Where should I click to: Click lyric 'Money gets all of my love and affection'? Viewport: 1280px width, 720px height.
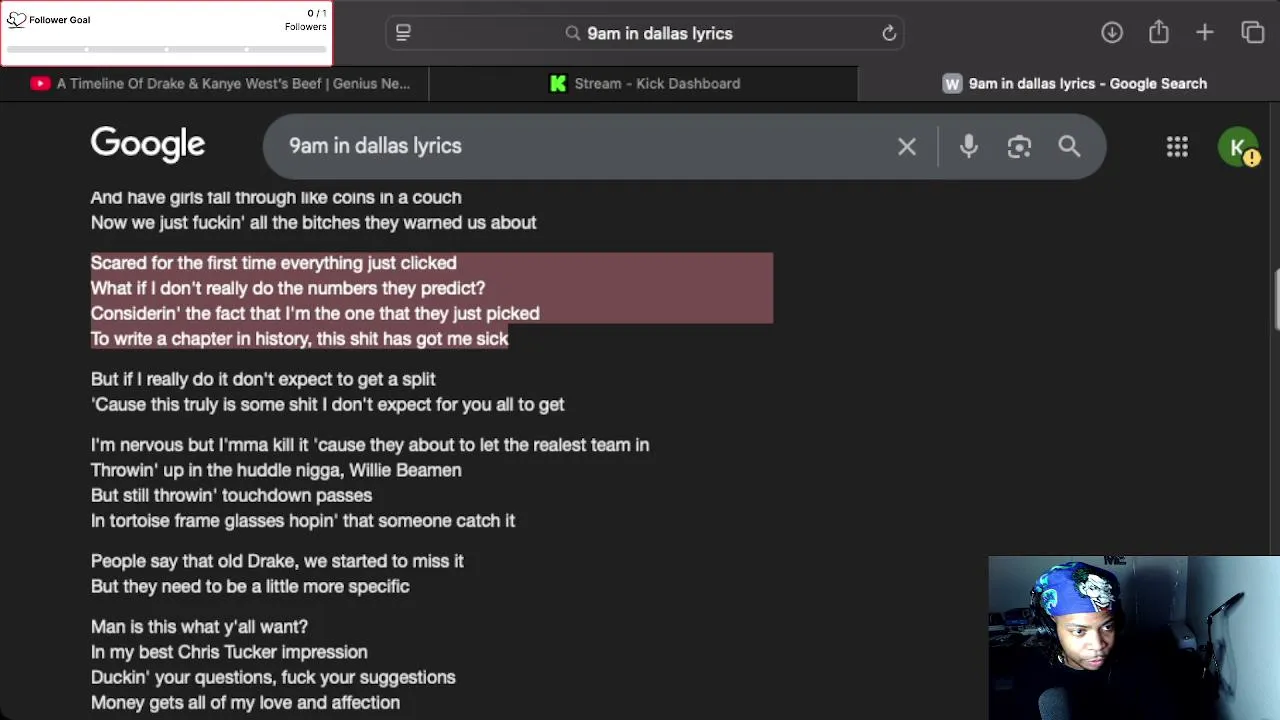pyautogui.click(x=245, y=703)
